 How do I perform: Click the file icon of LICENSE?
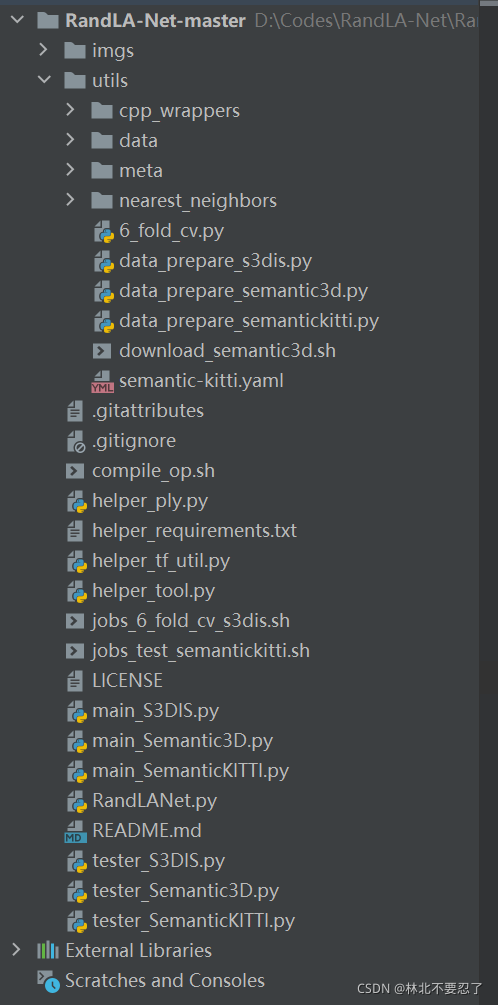[75, 681]
